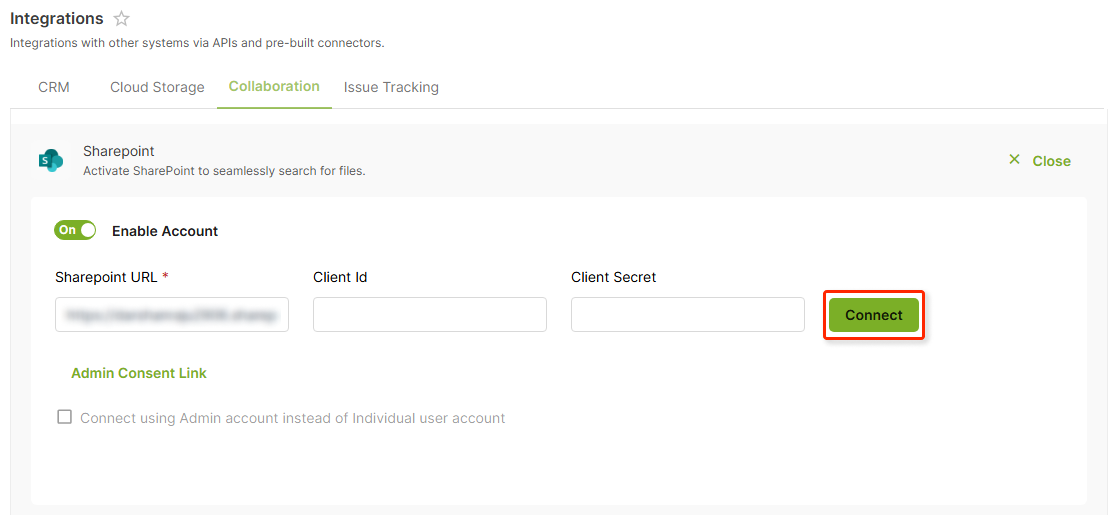Click the SharePoint logo icon
Viewport: 1117px width, 515px height.
coord(51,160)
